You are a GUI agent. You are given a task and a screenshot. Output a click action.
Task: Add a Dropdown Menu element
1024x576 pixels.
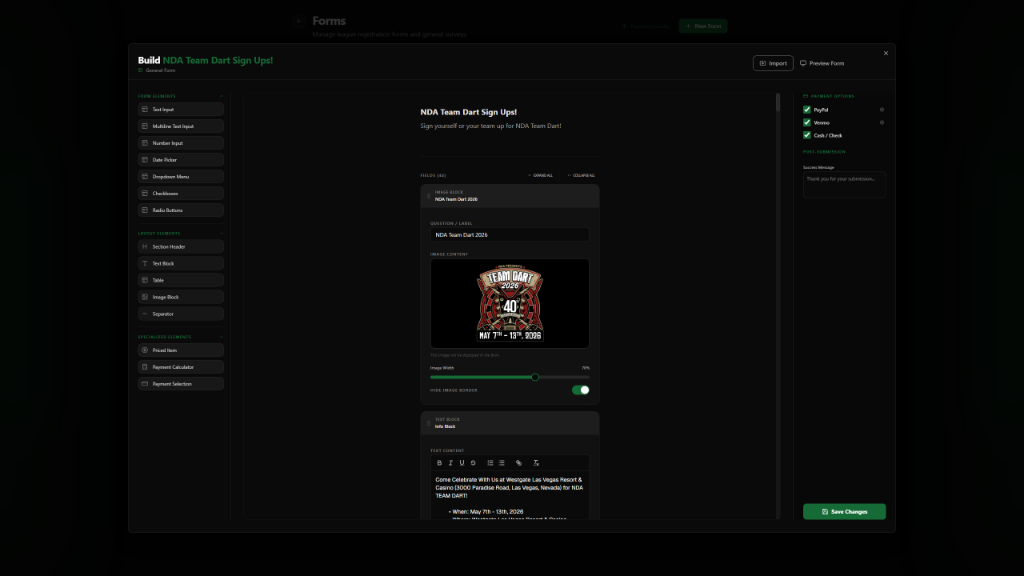pos(180,176)
